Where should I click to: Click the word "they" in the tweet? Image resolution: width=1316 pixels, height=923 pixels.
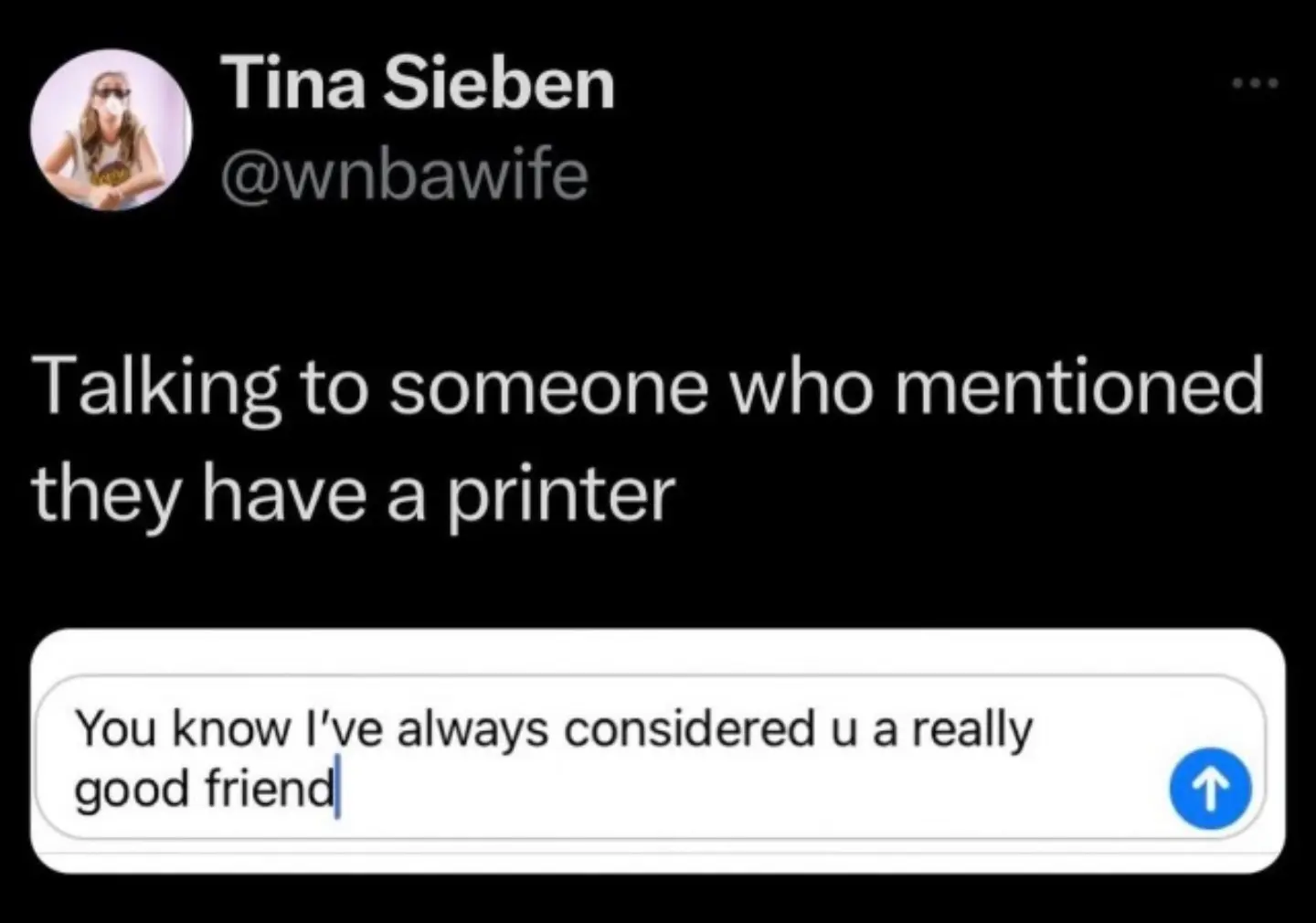tap(108, 494)
